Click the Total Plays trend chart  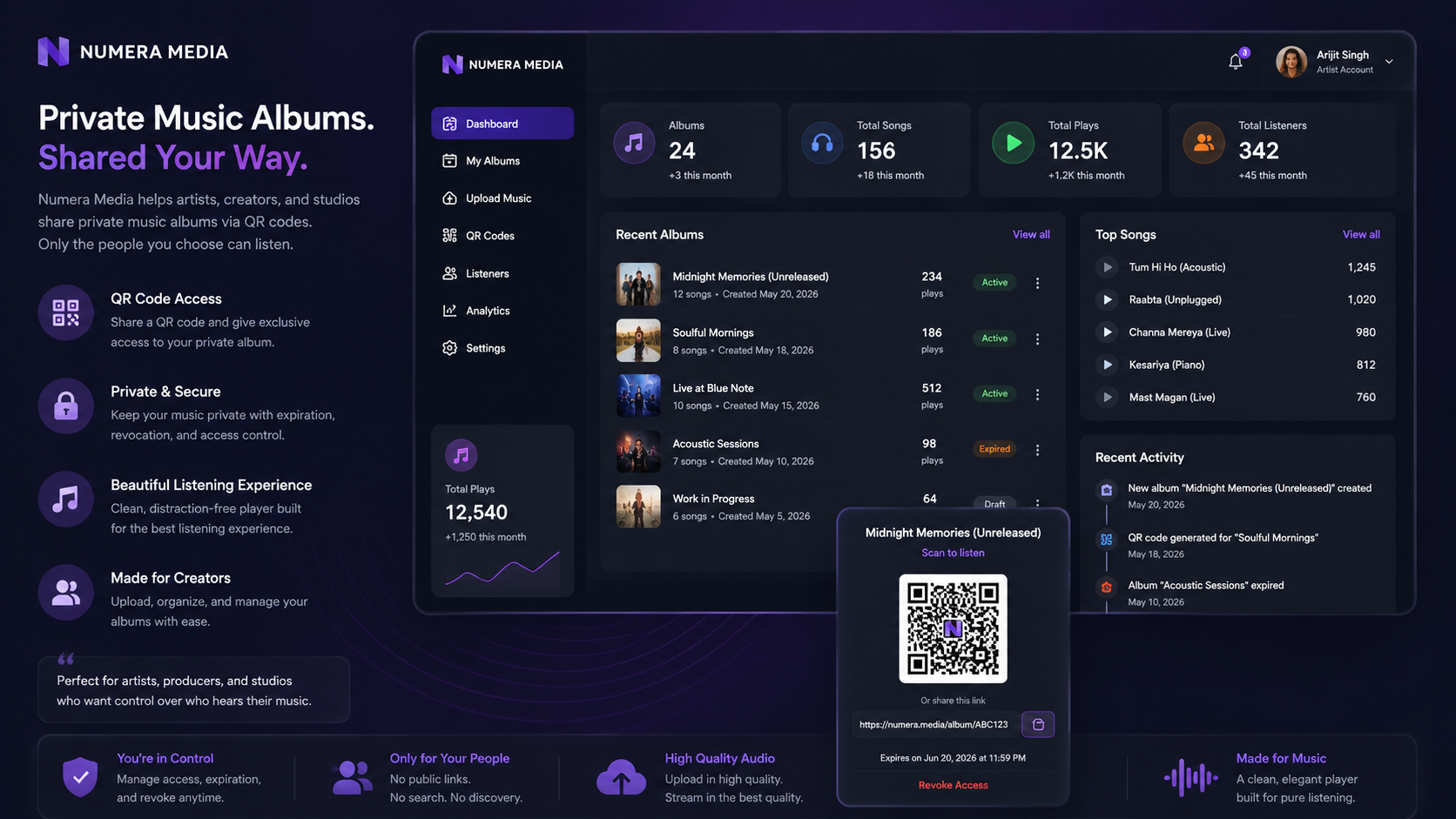click(x=502, y=567)
